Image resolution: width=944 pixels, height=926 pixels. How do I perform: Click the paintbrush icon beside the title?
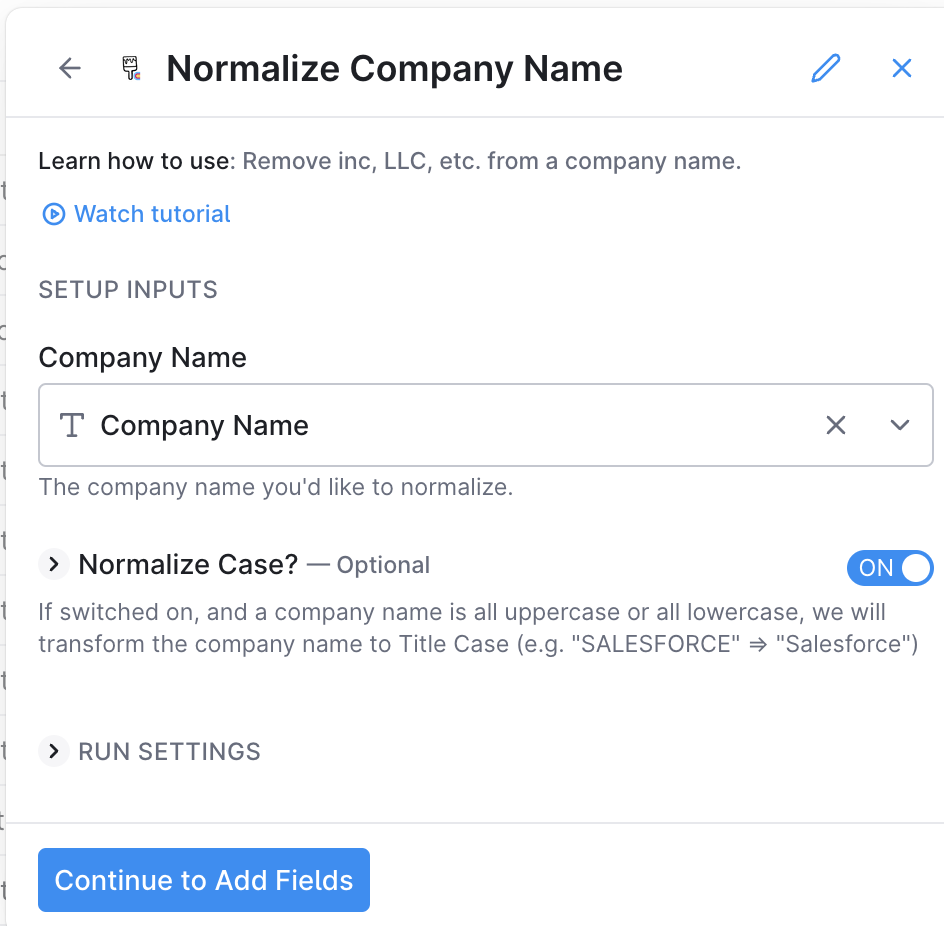coord(131,68)
